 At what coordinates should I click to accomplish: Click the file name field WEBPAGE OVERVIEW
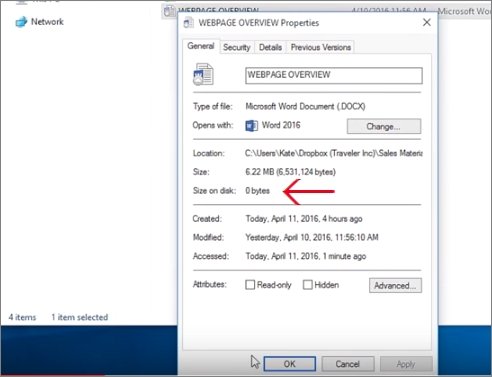pos(334,75)
